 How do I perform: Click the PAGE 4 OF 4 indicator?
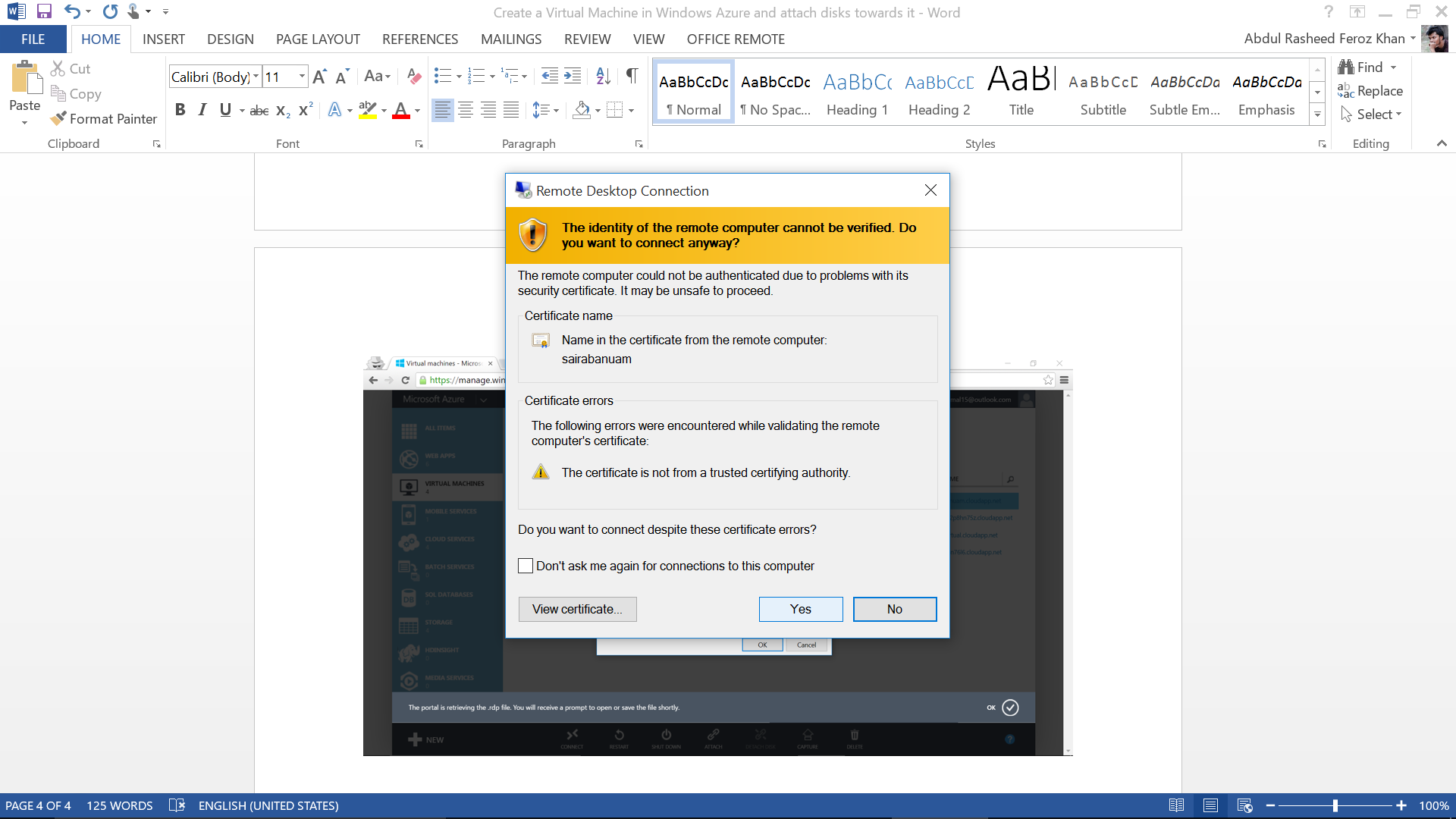38,805
